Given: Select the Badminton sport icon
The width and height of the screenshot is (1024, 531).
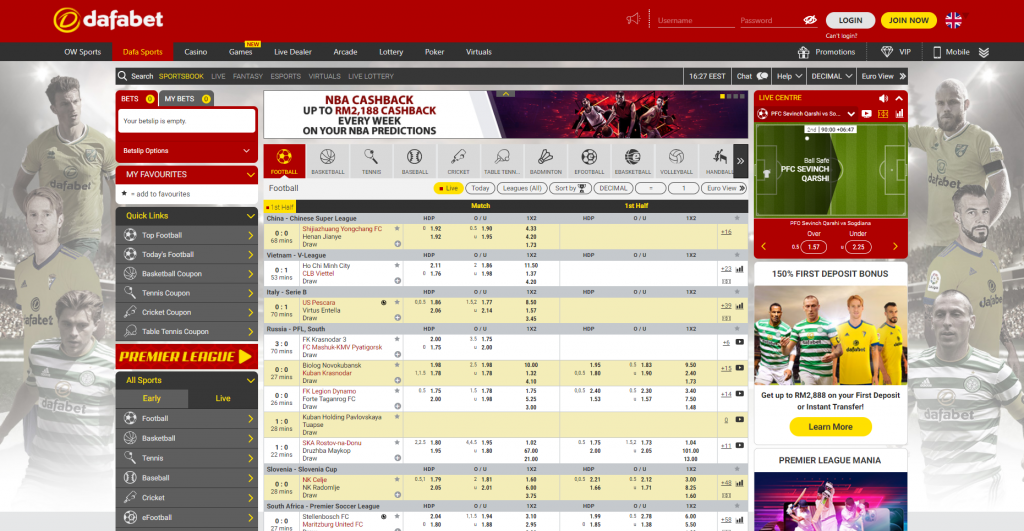Looking at the screenshot, I should click(545, 161).
